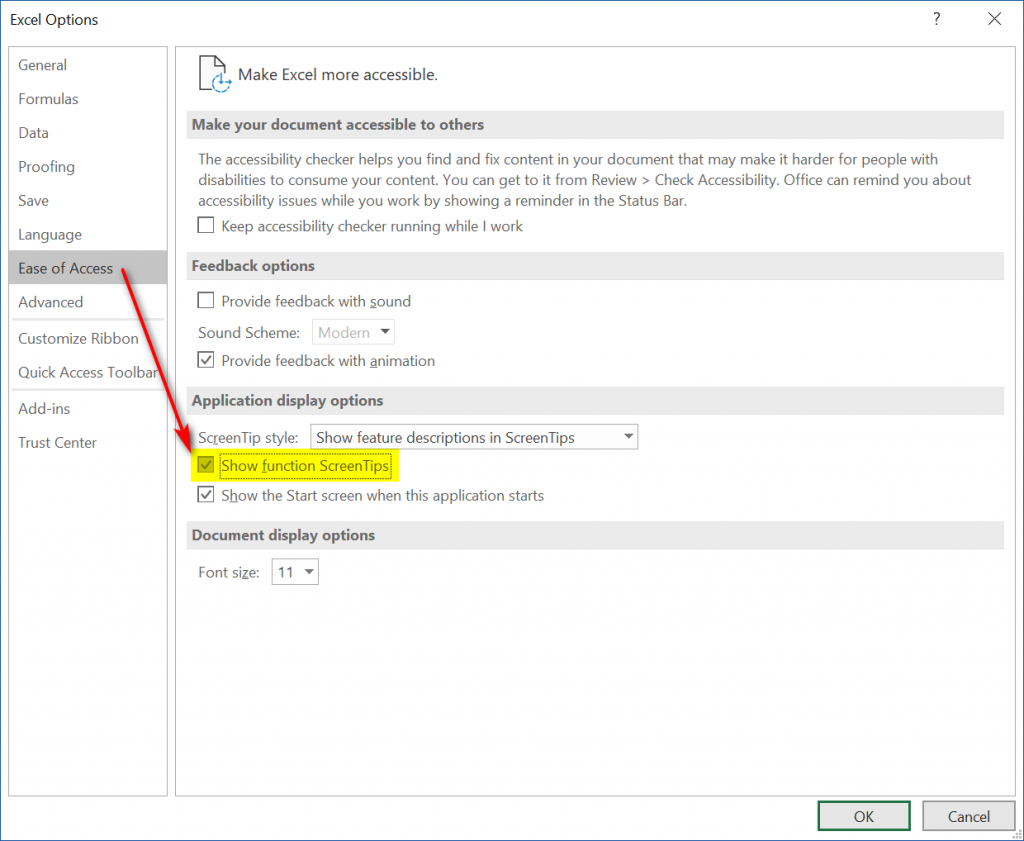Uncheck Provide feedback with animation

(x=206, y=360)
